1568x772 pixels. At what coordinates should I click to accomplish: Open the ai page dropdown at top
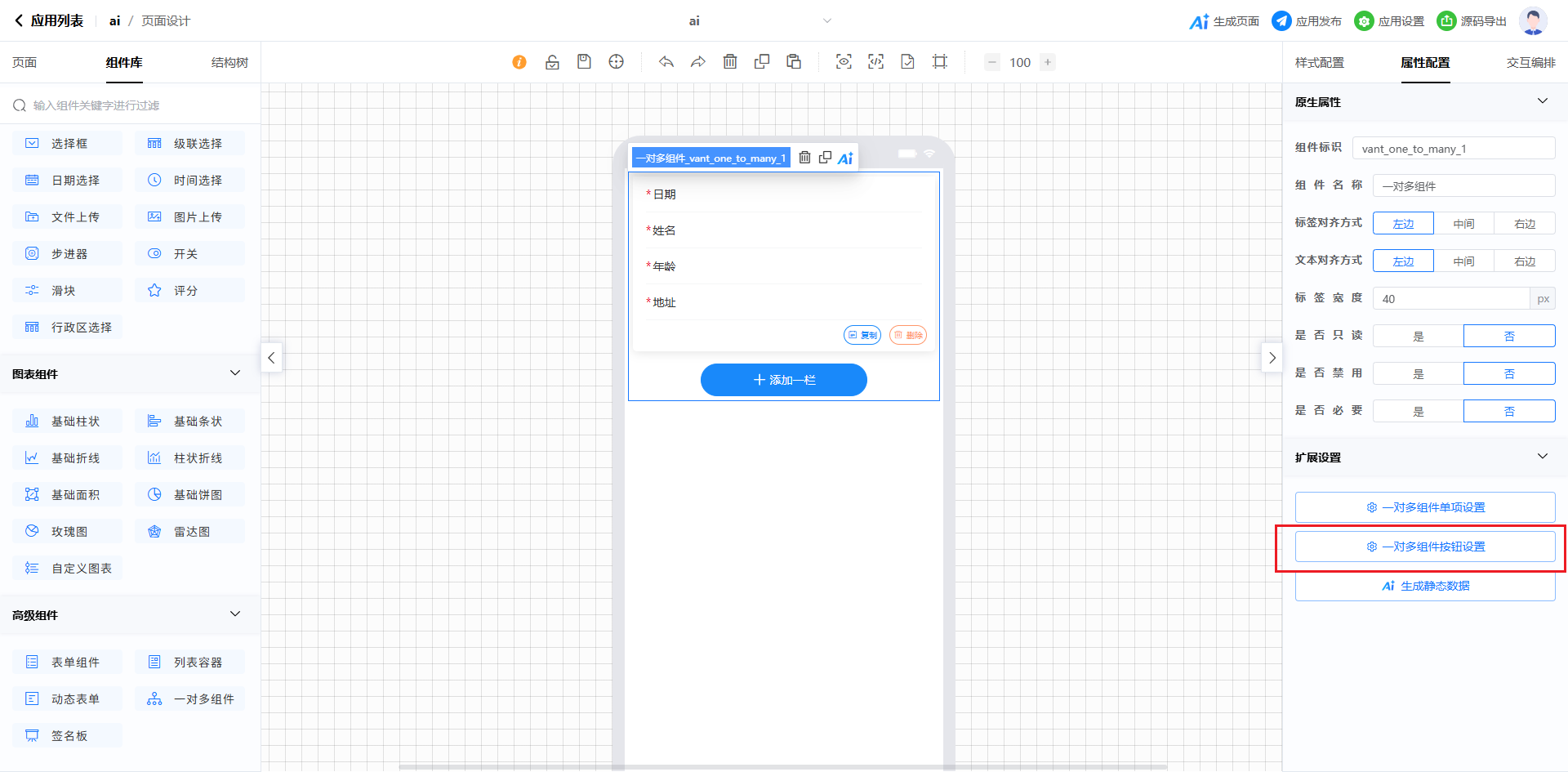(826, 21)
